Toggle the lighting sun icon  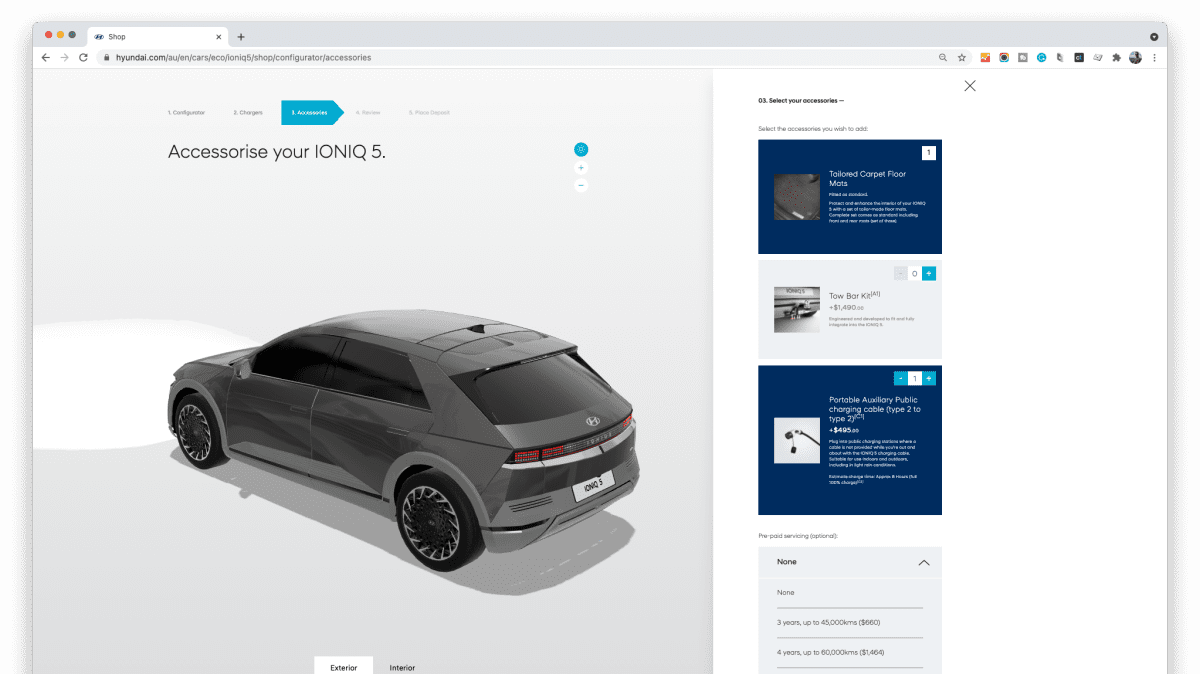click(x=581, y=149)
